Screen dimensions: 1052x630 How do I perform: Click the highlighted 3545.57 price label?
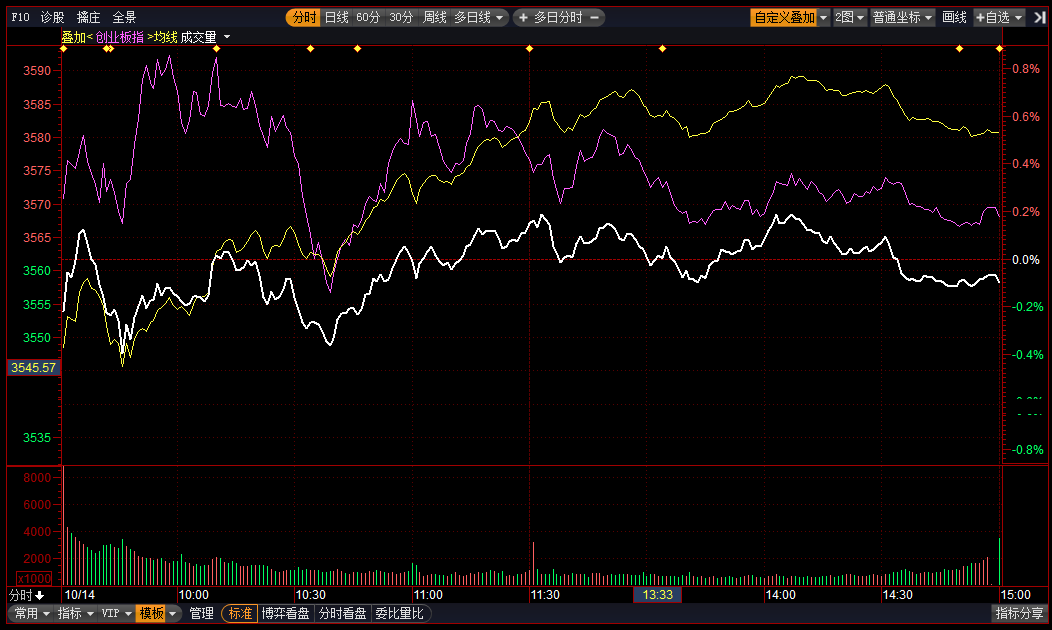pyautogui.click(x=34, y=368)
